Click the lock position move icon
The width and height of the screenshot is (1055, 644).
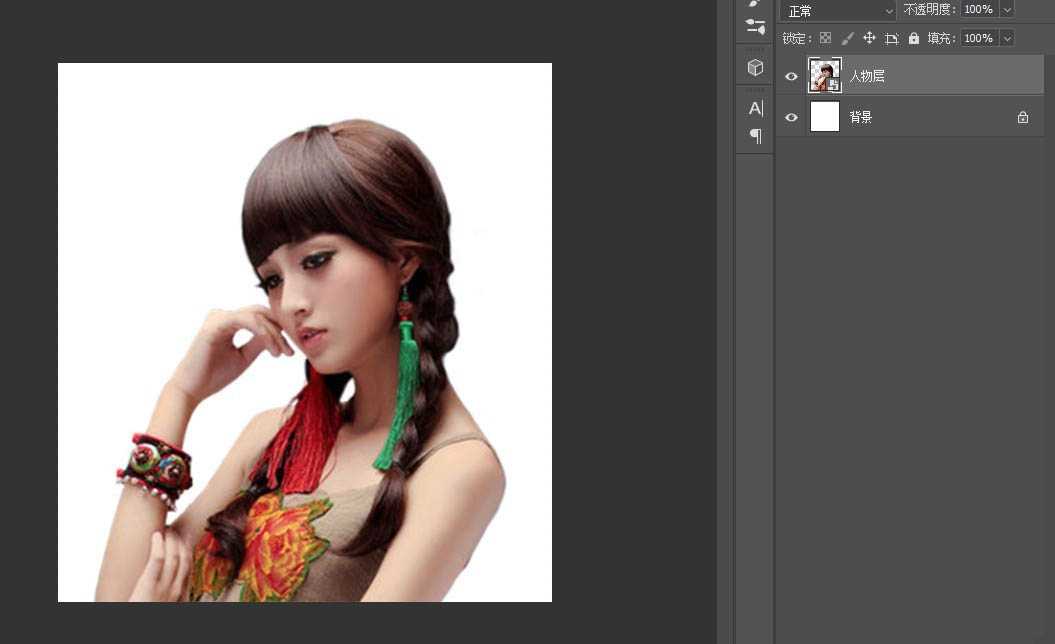point(869,38)
